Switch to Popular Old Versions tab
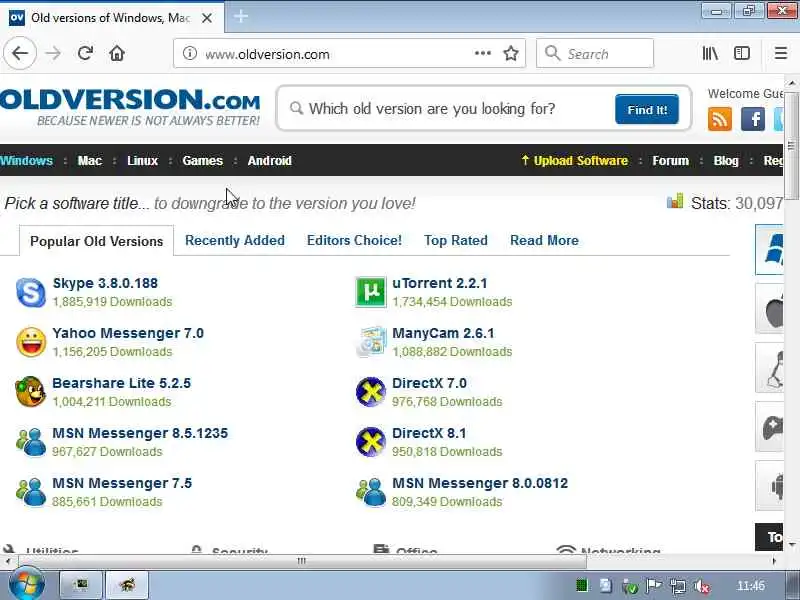The height and width of the screenshot is (600, 800). pyautogui.click(x=96, y=241)
